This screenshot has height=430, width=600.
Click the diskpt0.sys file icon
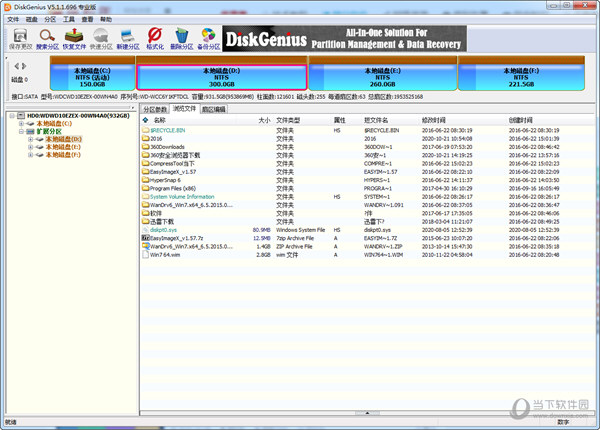click(x=145, y=230)
